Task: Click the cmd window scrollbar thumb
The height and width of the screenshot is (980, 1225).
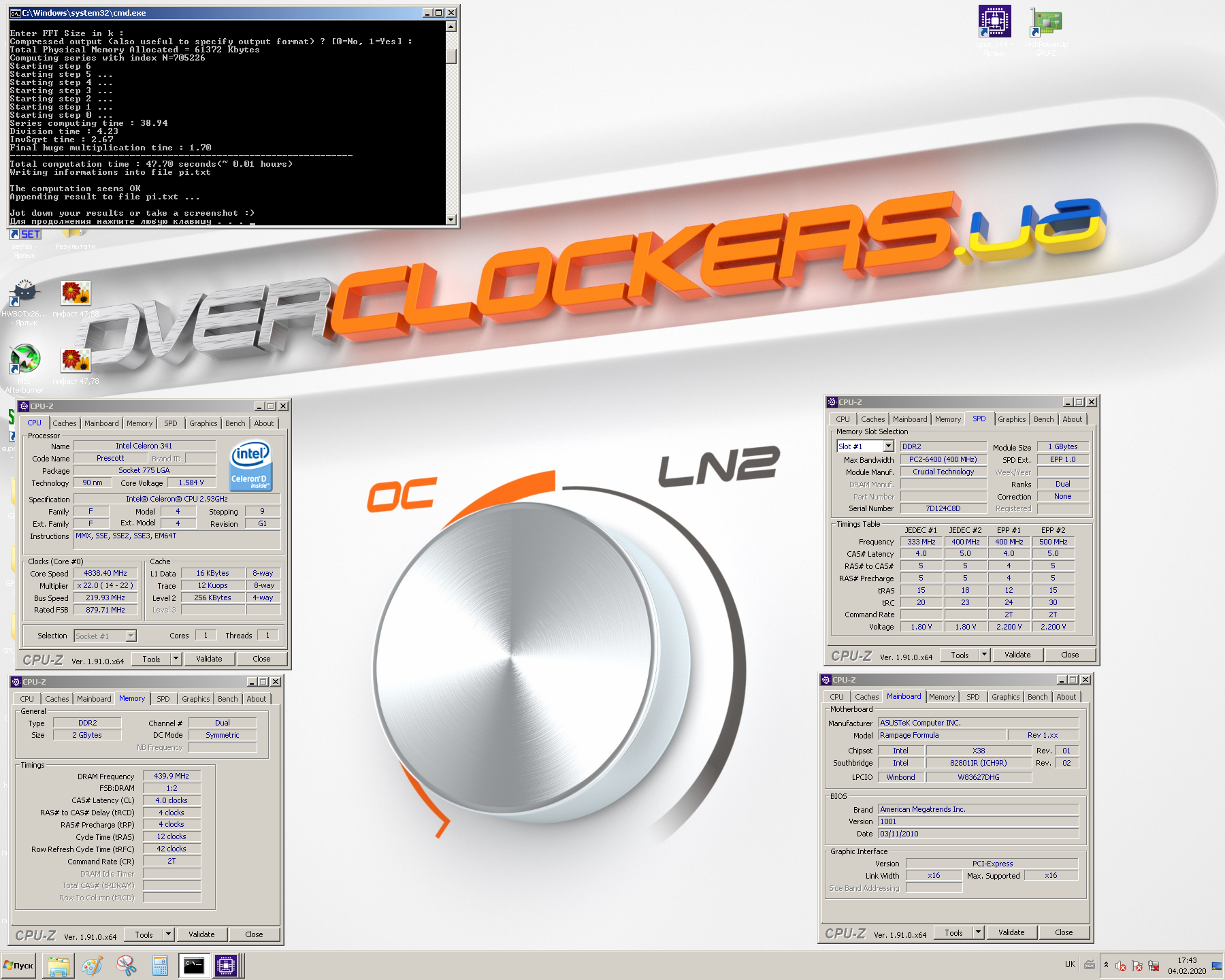Action: tap(451, 56)
